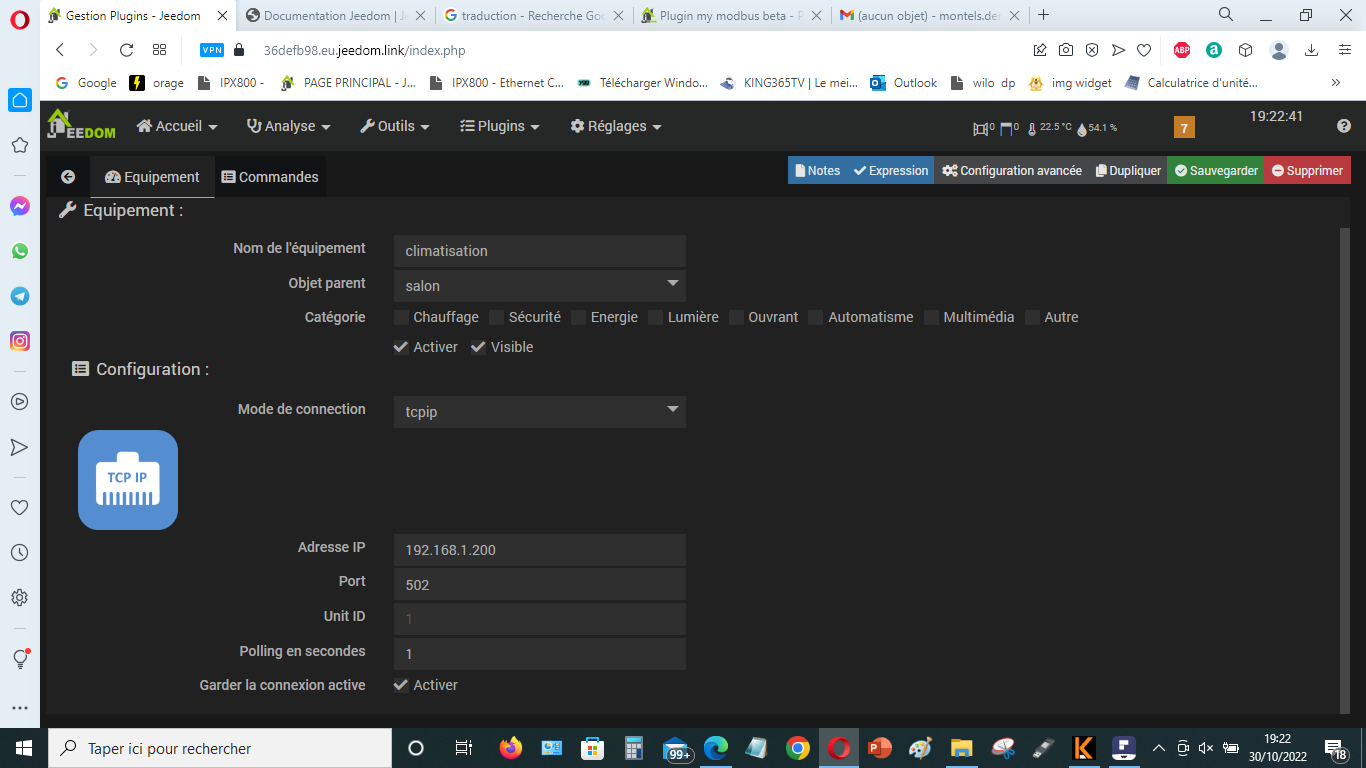Open Opera Messenger sidebar icon
The width and height of the screenshot is (1366, 768).
tap(20, 206)
